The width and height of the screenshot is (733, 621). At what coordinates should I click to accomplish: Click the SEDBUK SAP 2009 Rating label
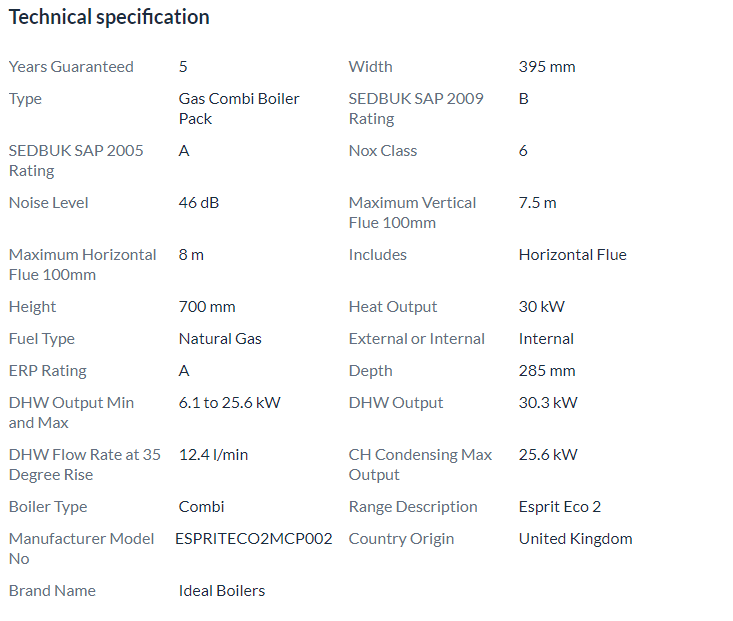(x=415, y=108)
